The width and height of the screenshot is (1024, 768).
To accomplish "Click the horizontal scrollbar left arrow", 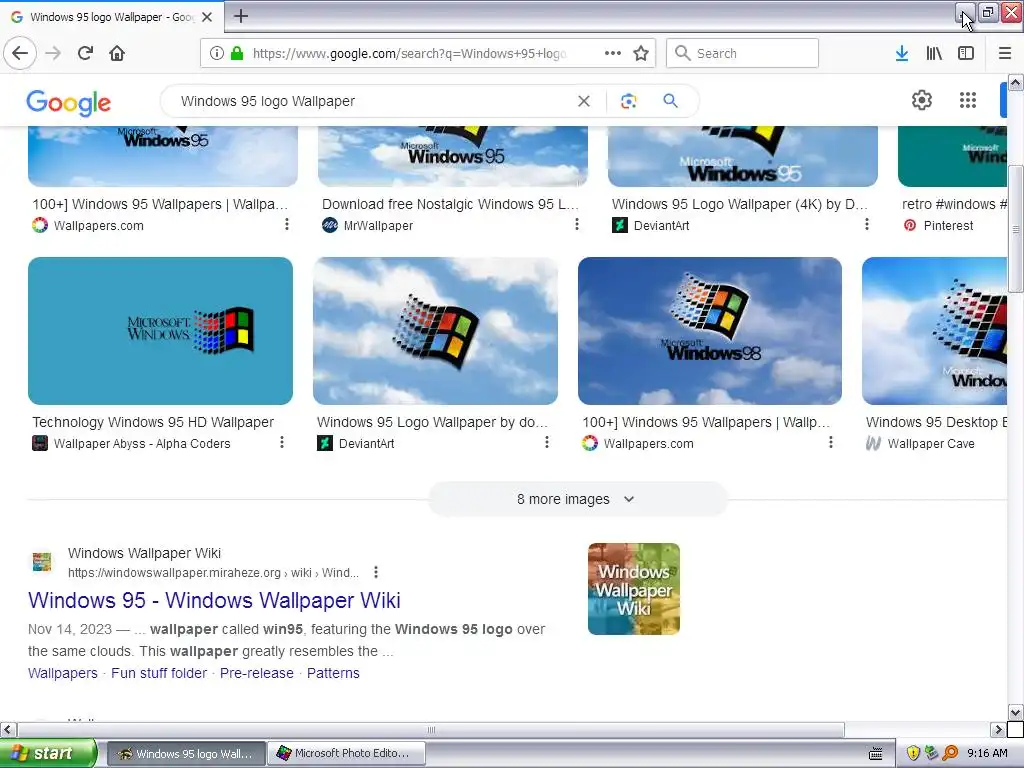I will click(8, 729).
